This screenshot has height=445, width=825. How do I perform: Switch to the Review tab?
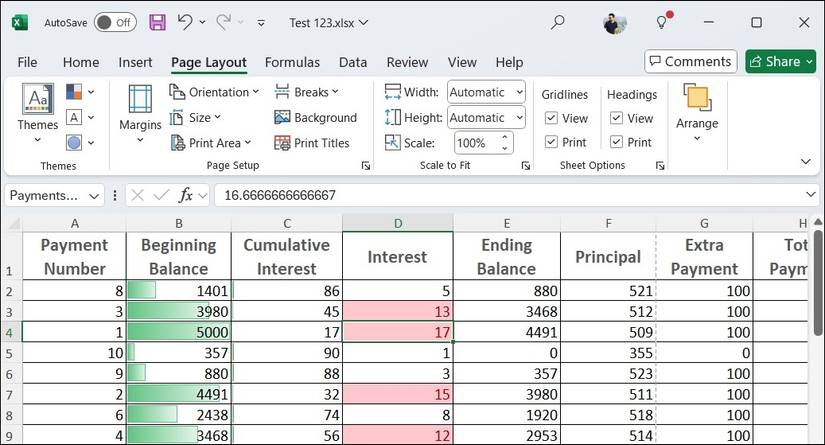[407, 62]
